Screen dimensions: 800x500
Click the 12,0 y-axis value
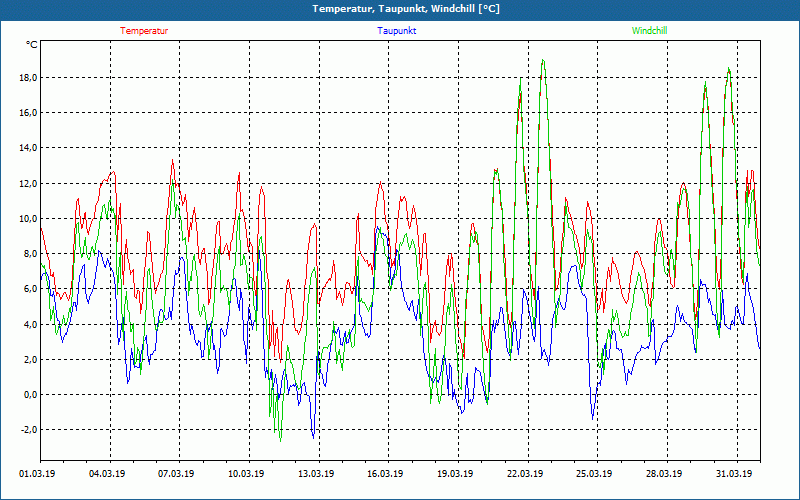(28, 183)
